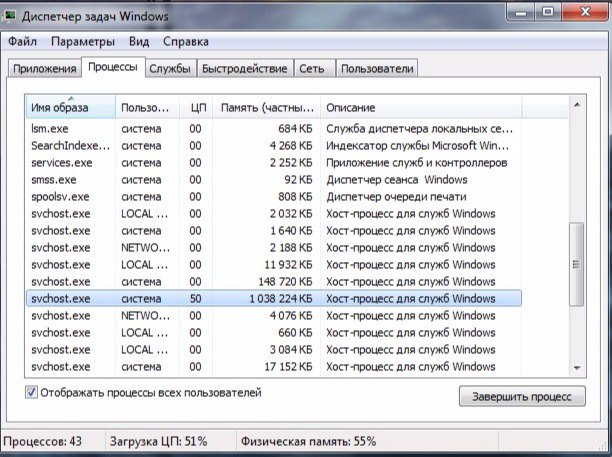This screenshot has height=457, width=612.
Task: Click the 684 КБ memory cell
Action: [295, 128]
